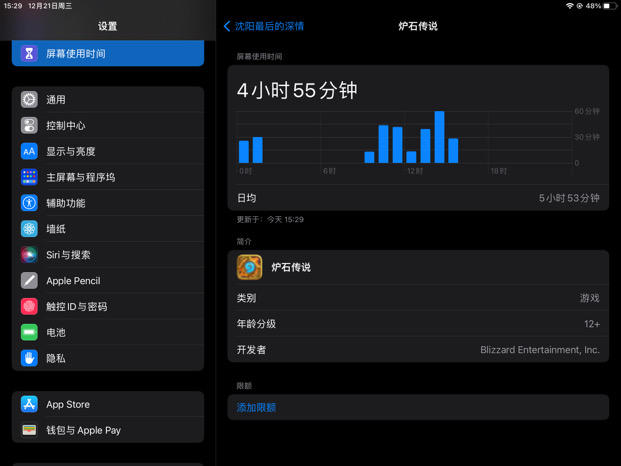
Task: Click the Wallpaper flower icon
Action: pyautogui.click(x=29, y=229)
